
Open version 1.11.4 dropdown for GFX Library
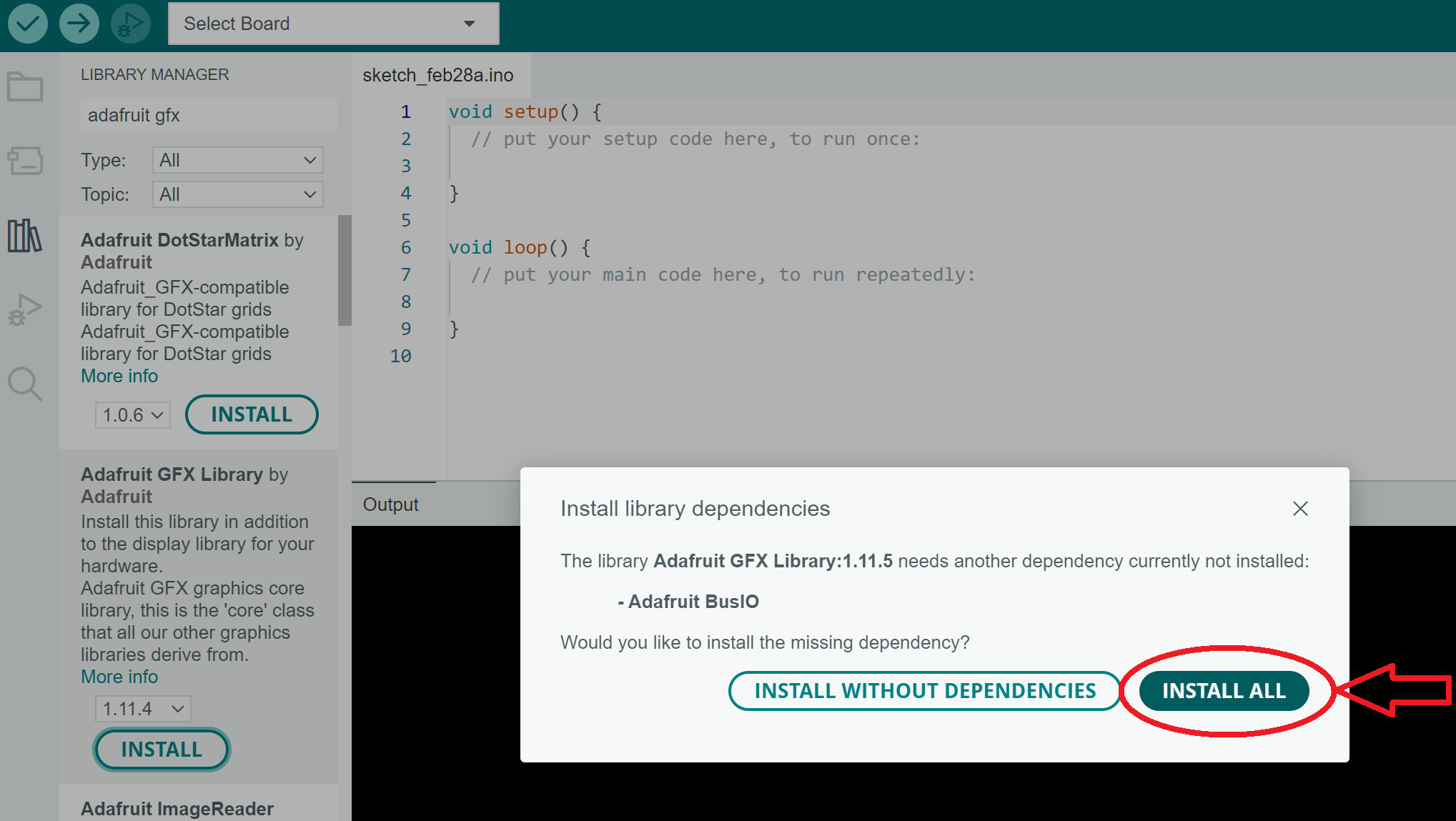click(143, 709)
